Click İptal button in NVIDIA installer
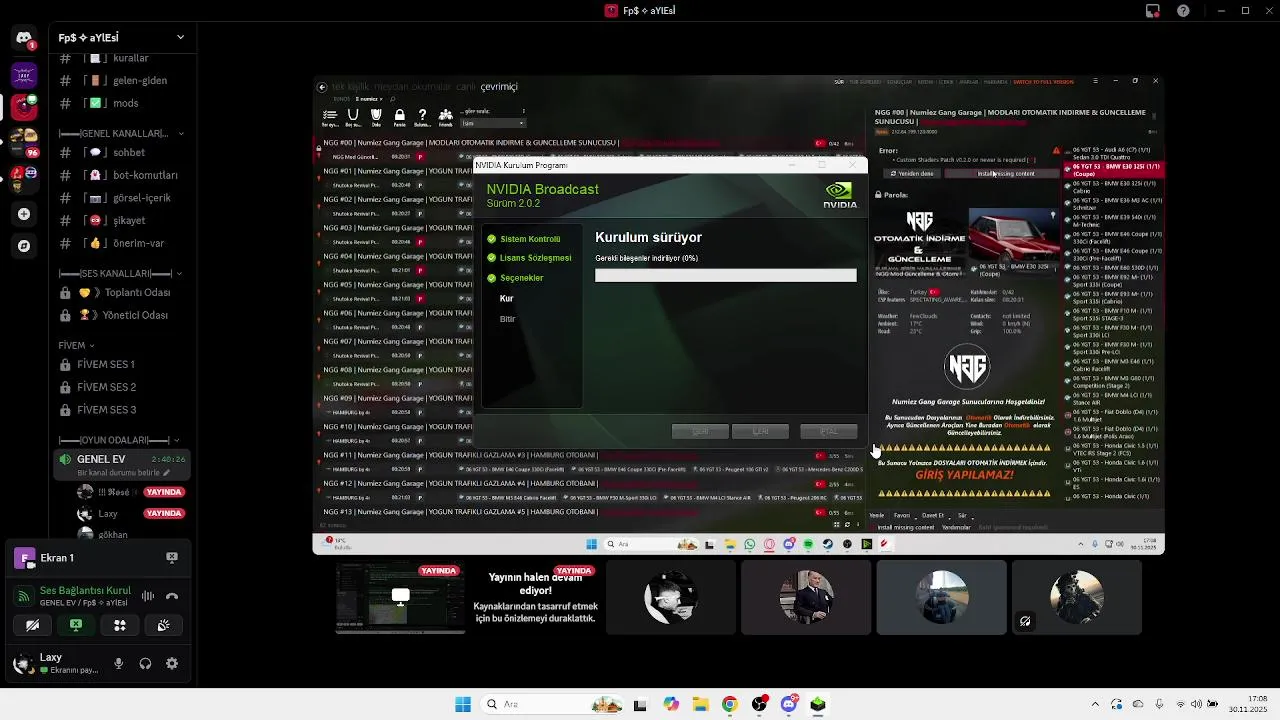Image resolution: width=1280 pixels, height=720 pixels. coord(829,431)
